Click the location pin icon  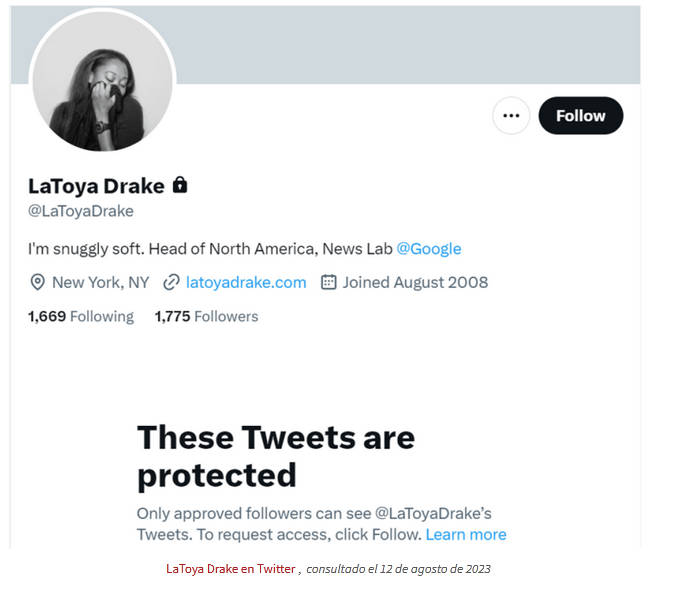38,282
